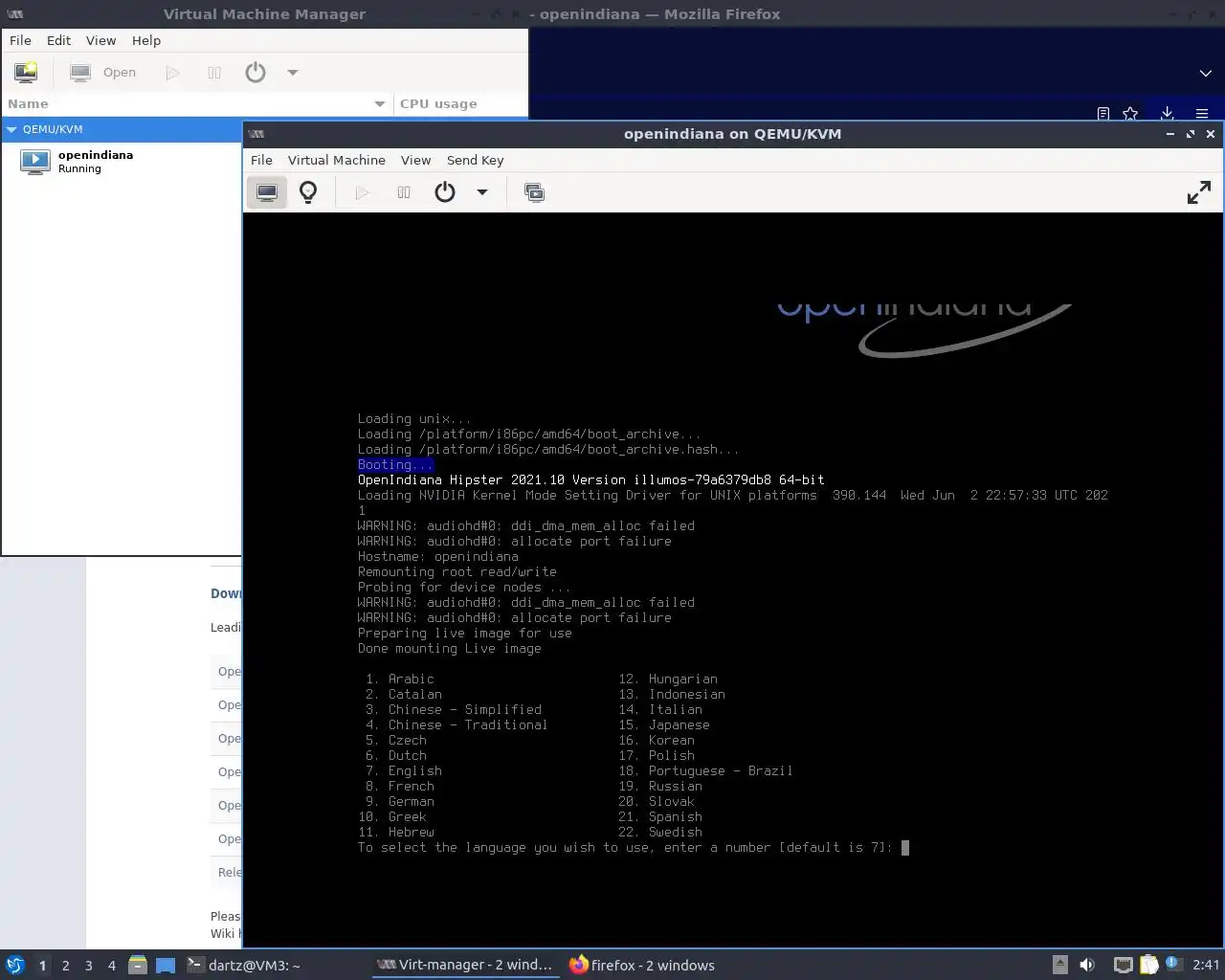Screen dimensions: 1225x980
Task: Click the VM Manager title bar app icon
Action: click(14, 14)
